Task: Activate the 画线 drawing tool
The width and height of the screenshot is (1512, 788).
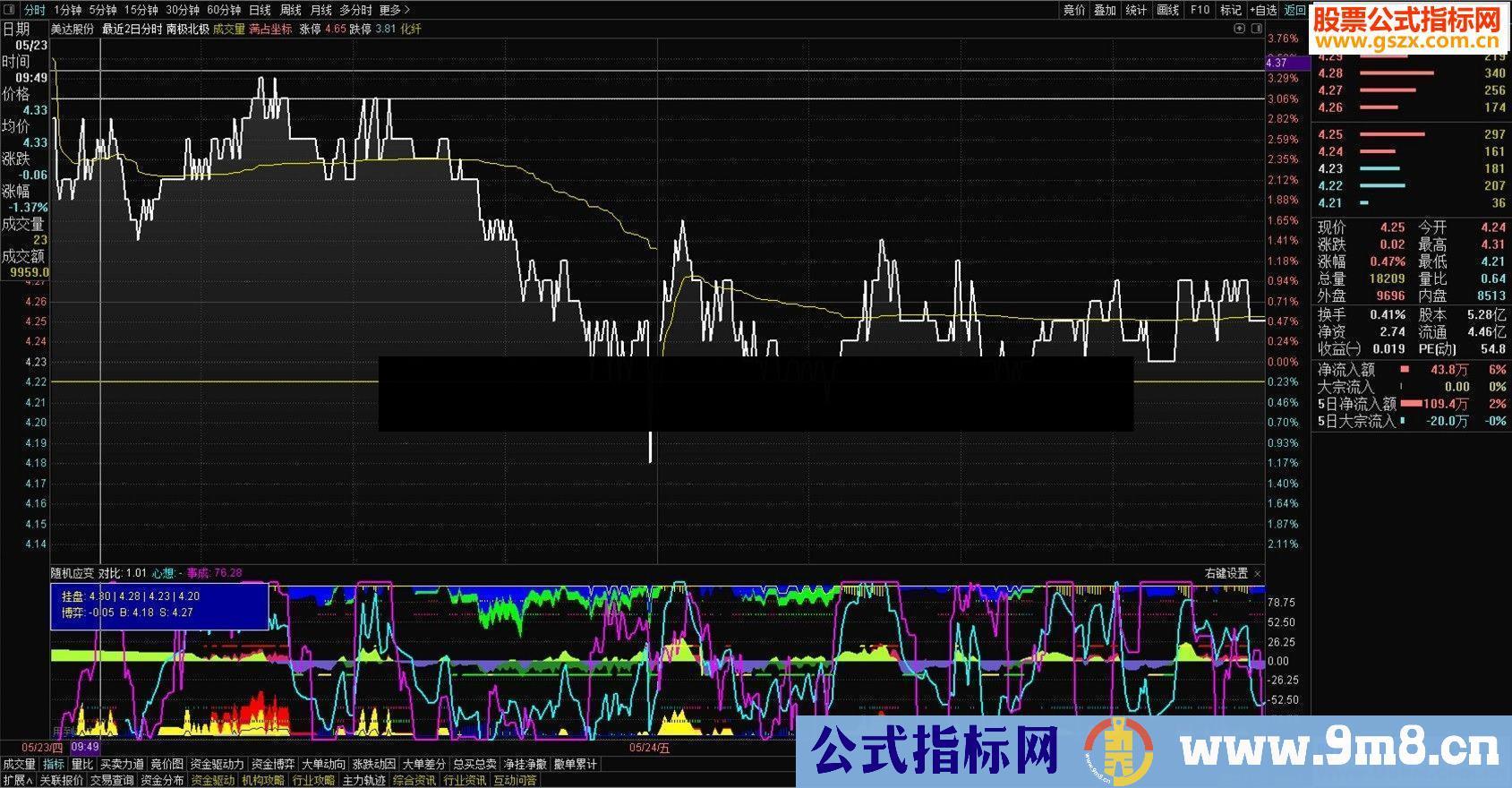Action: coord(1168,10)
